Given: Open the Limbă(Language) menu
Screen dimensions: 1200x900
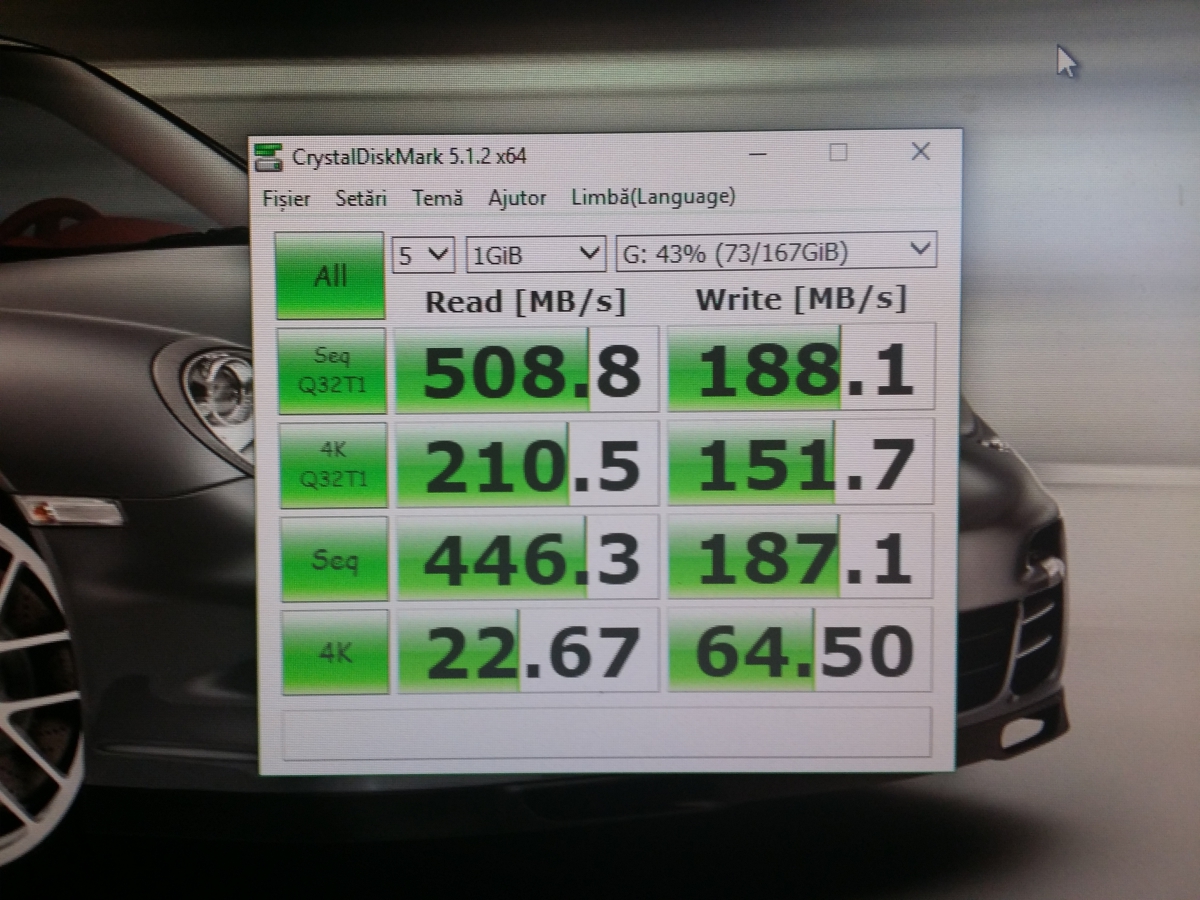Looking at the screenshot, I should pyautogui.click(x=653, y=197).
